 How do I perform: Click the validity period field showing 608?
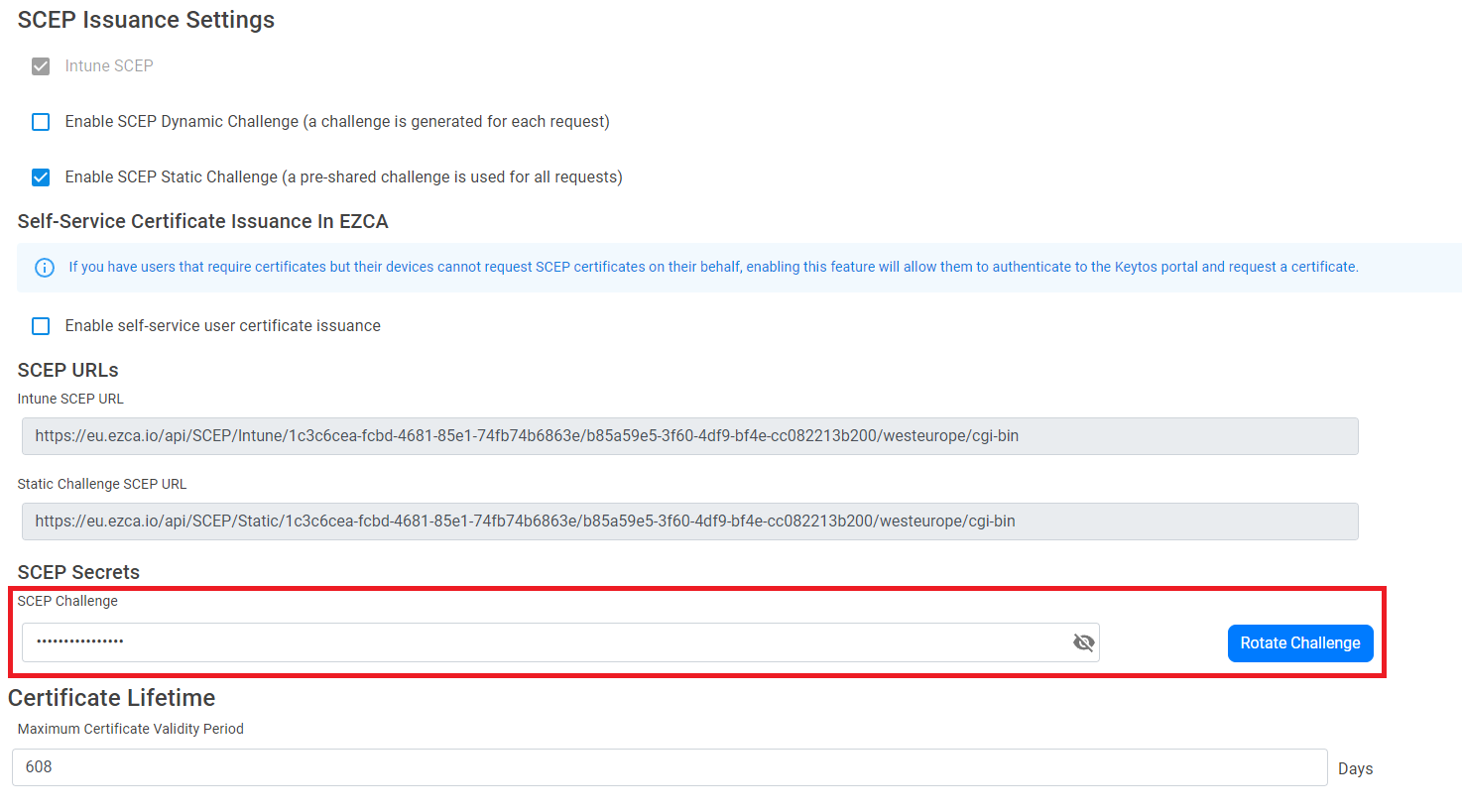(669, 767)
